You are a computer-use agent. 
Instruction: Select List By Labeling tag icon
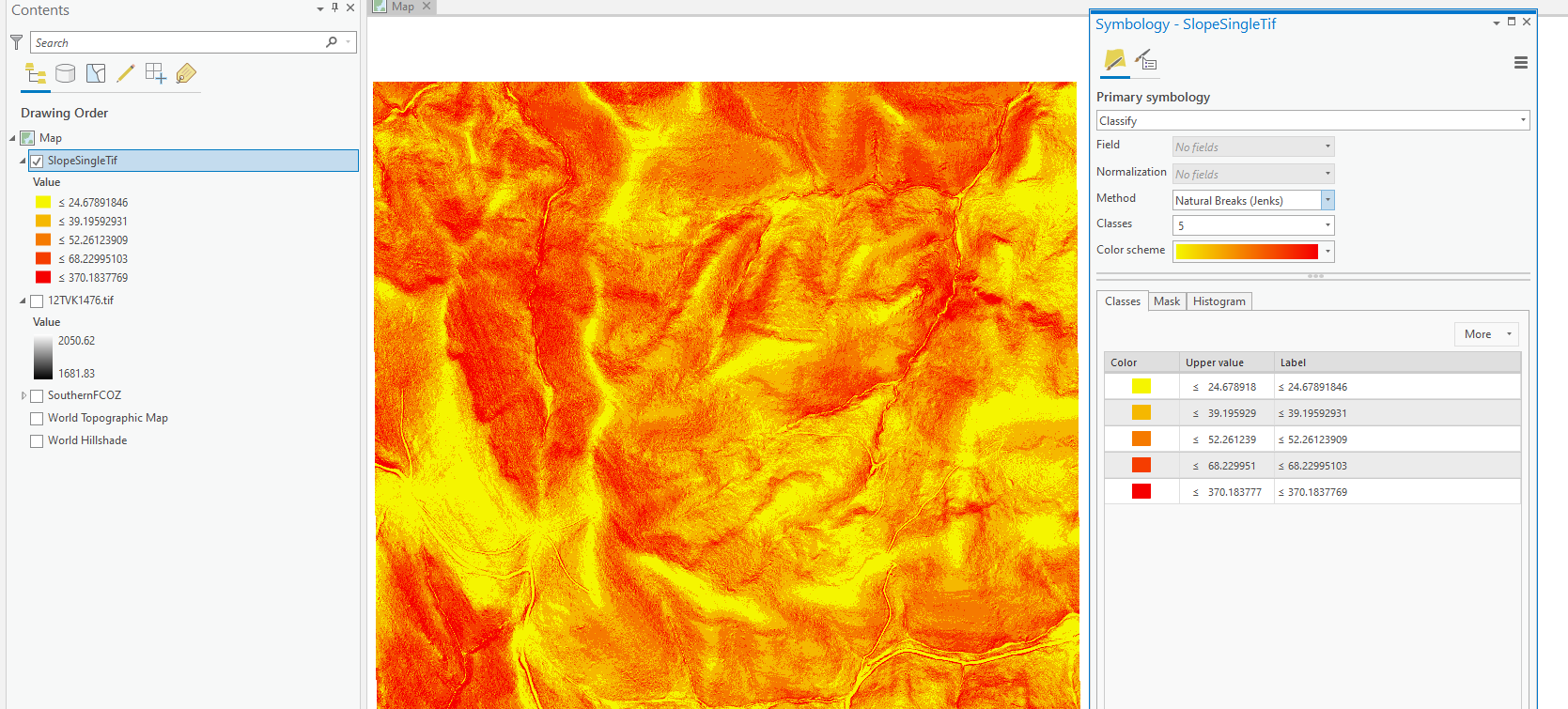tap(186, 73)
